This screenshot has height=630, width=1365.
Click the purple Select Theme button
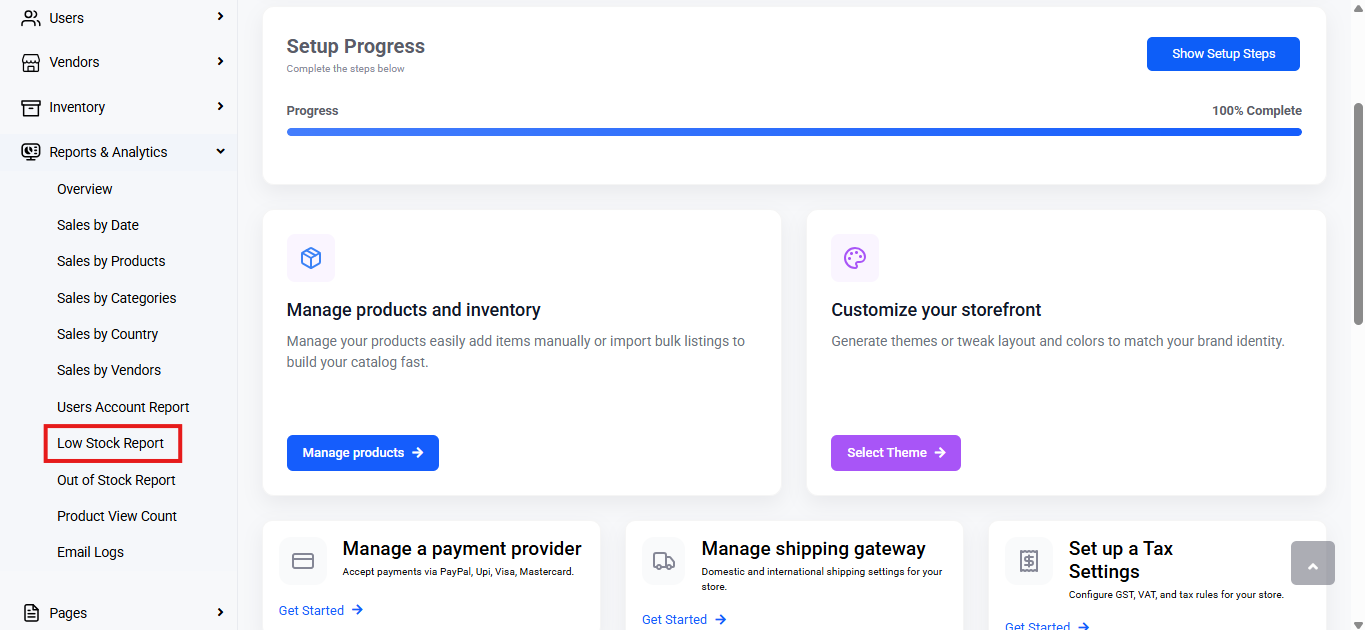point(896,453)
